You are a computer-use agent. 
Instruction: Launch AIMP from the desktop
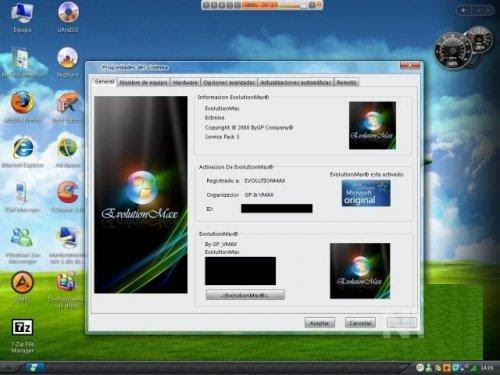tap(22, 287)
